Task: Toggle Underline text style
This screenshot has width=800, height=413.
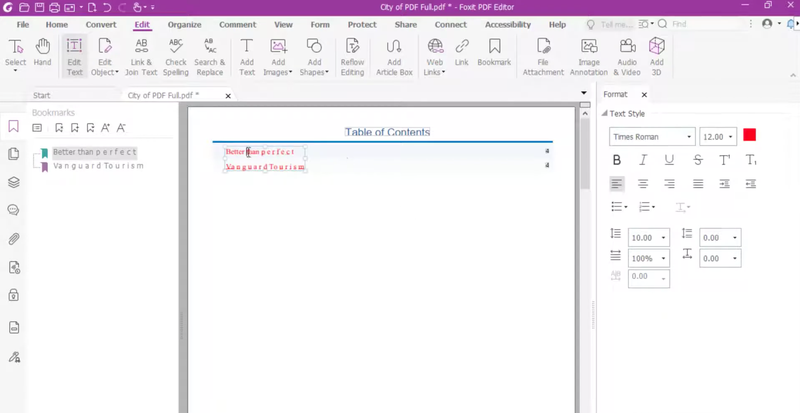Action: pyautogui.click(x=669, y=160)
